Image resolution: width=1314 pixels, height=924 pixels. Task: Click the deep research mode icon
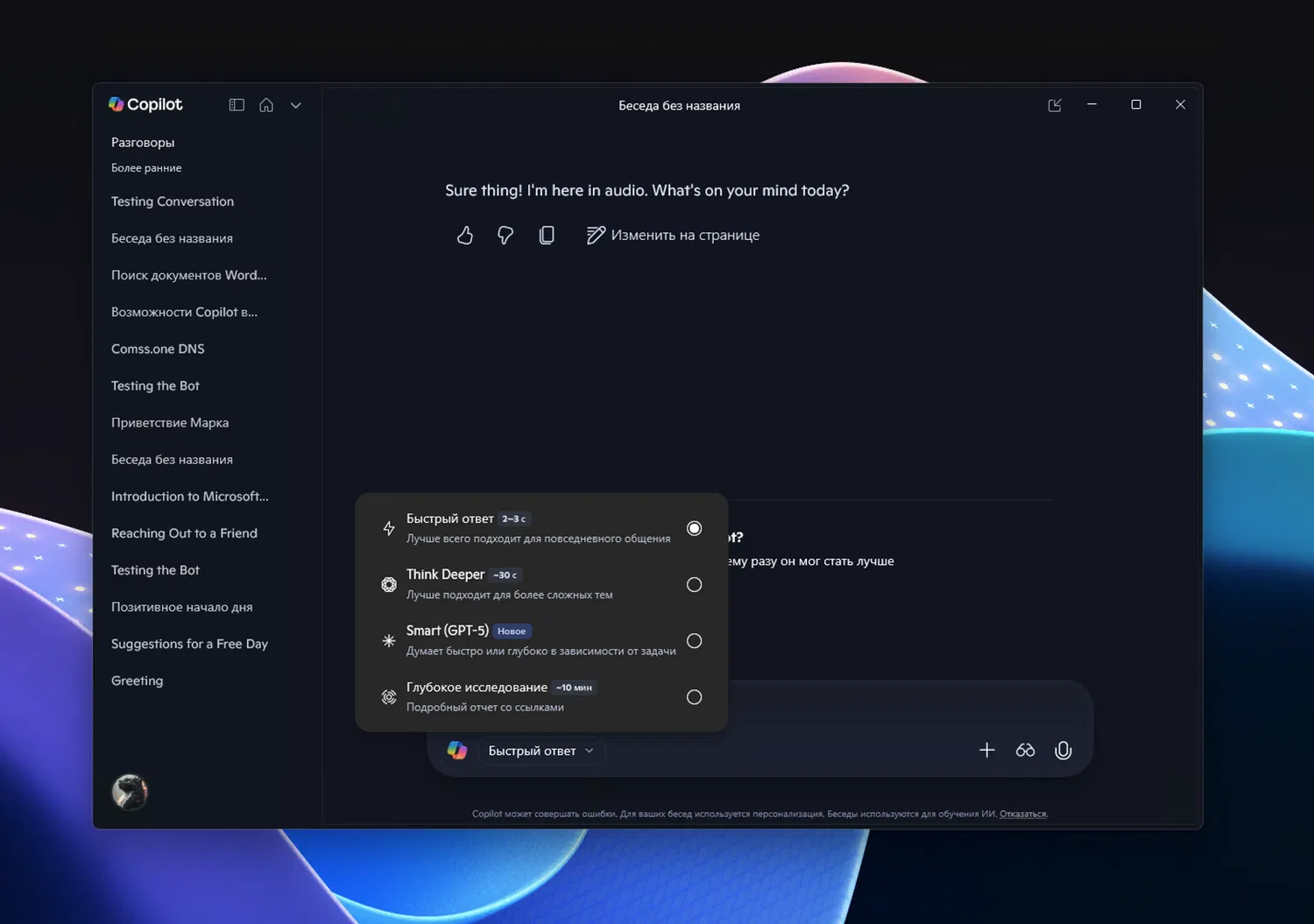click(x=389, y=697)
